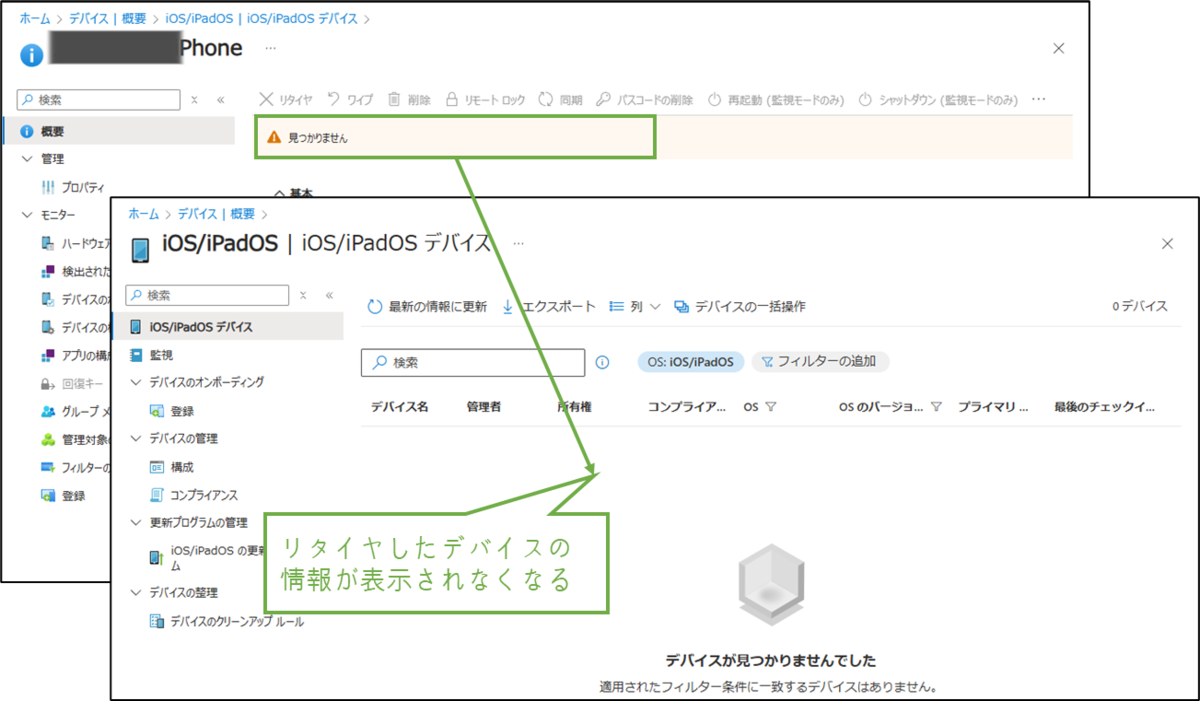Close the front iOS/iPadOS devices blade

1167,243
